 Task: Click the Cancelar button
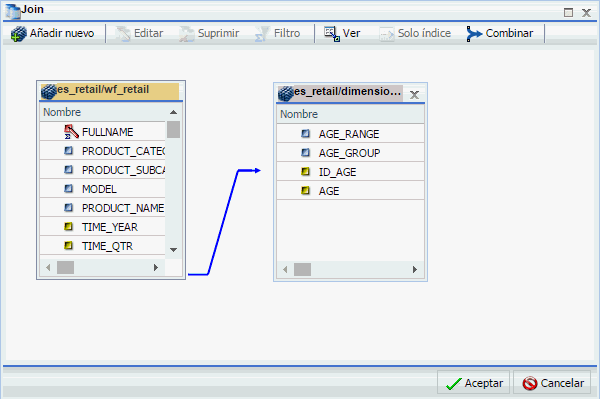tap(553, 383)
